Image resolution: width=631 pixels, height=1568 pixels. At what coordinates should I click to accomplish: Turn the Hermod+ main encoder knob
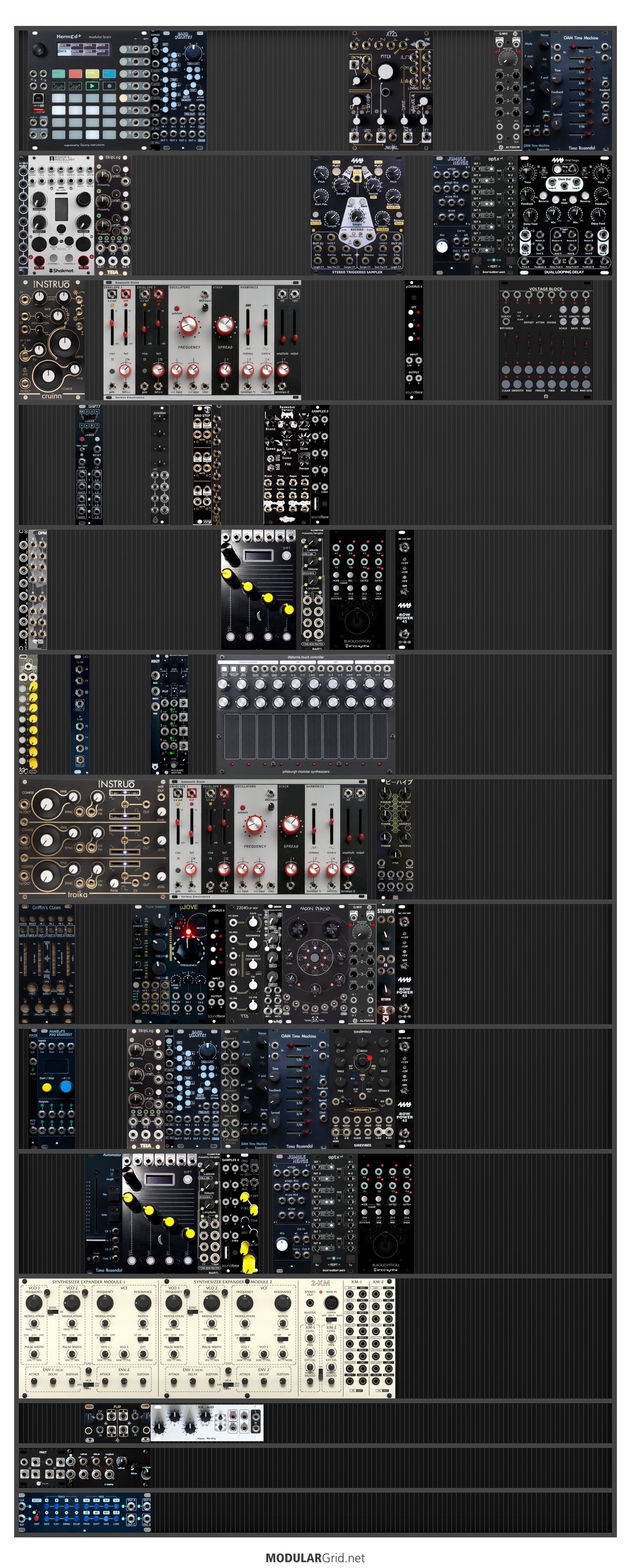tap(40, 50)
